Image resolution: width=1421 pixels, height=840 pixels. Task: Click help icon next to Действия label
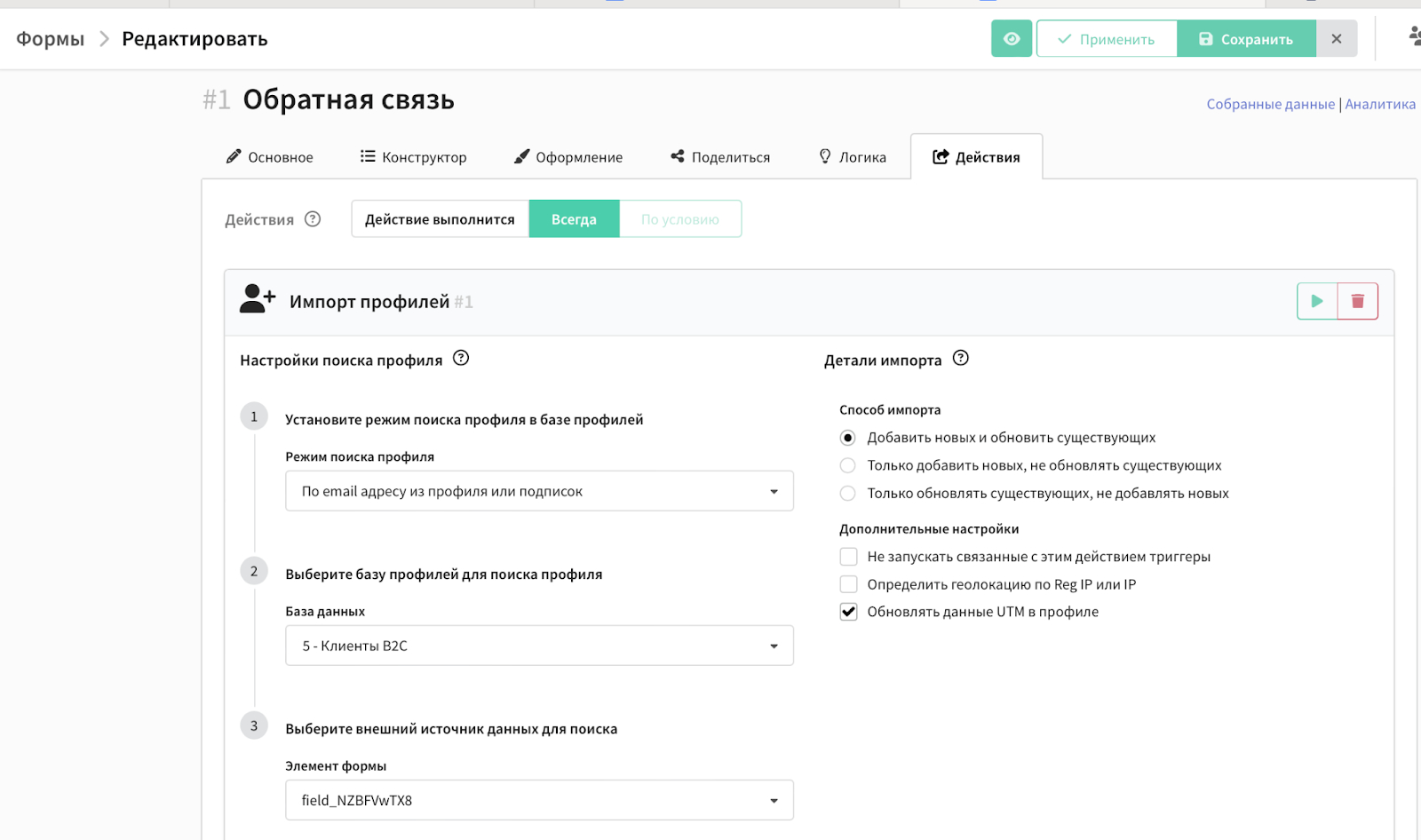pyautogui.click(x=313, y=219)
